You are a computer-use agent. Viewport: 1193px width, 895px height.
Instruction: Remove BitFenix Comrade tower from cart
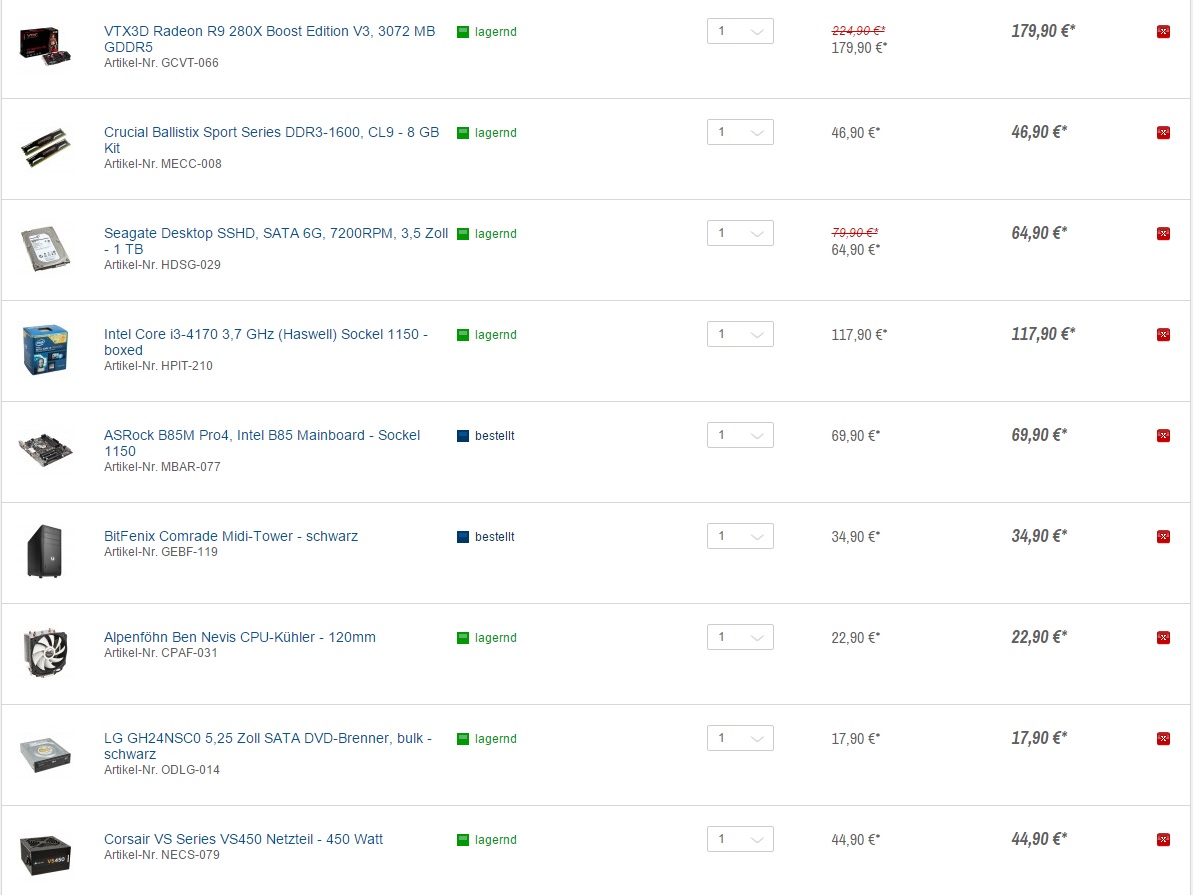(x=1163, y=537)
